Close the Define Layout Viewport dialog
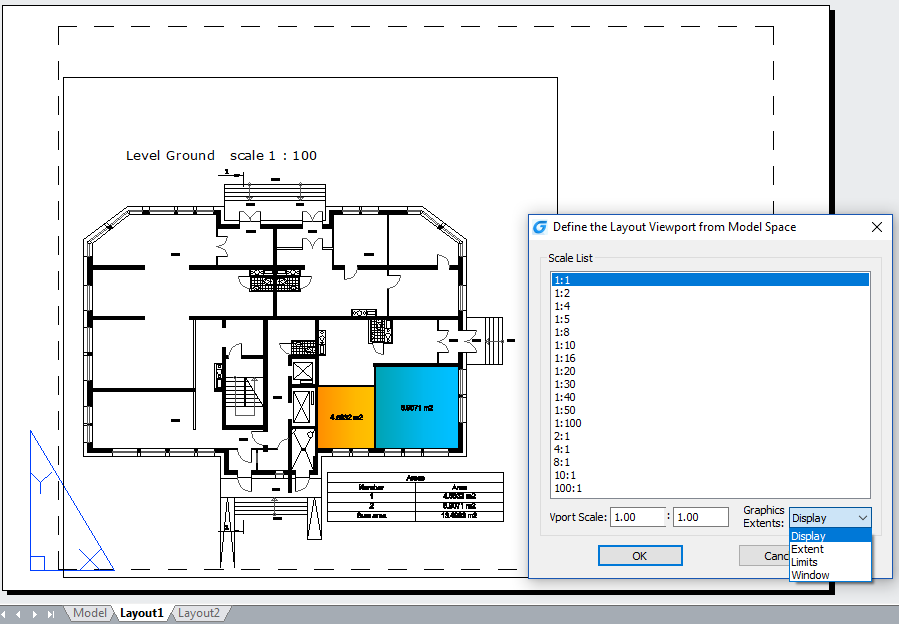 pyautogui.click(x=877, y=227)
